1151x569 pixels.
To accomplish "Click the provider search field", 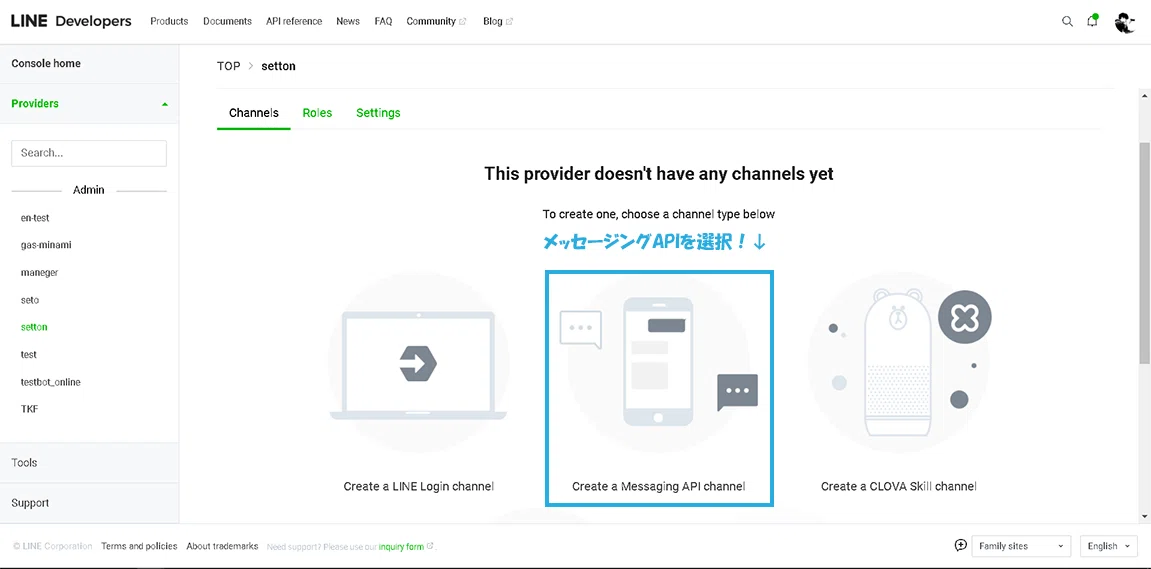I will point(89,153).
